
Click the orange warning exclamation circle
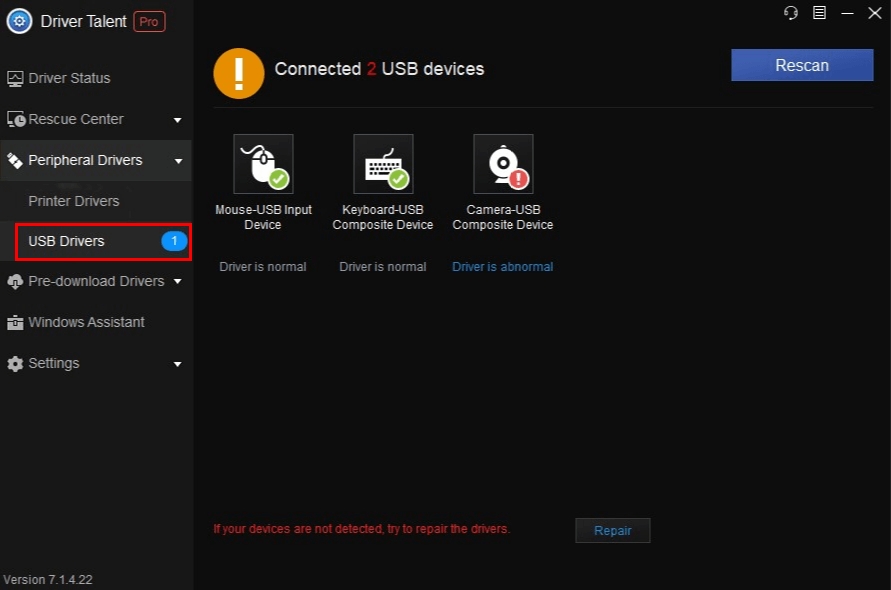coord(238,73)
